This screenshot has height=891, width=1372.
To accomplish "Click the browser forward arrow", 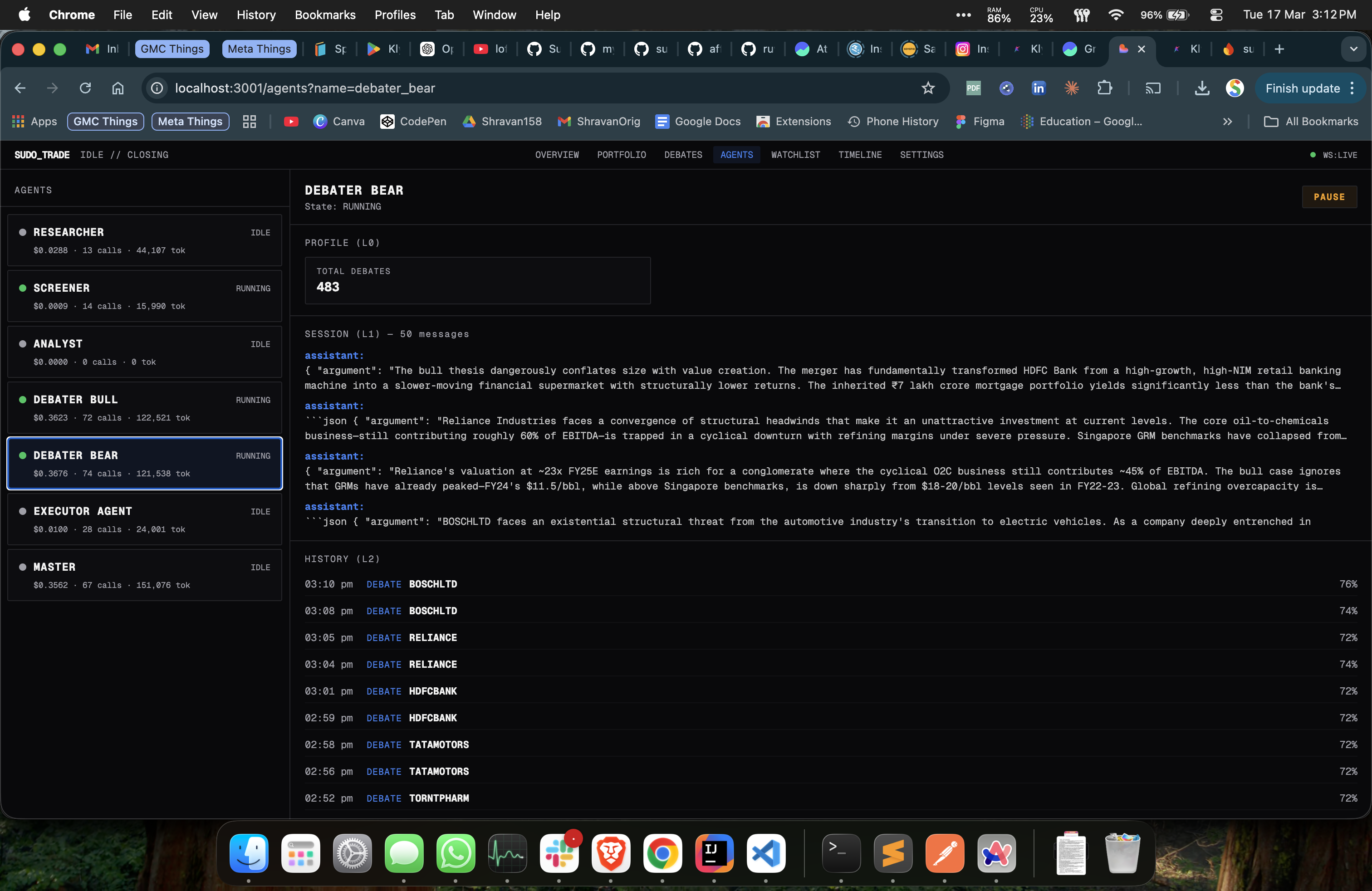I will pos(53,88).
